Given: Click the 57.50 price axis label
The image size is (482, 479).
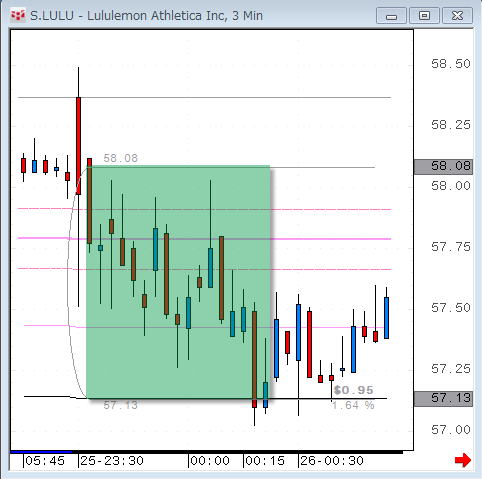Looking at the screenshot, I should point(451,308).
